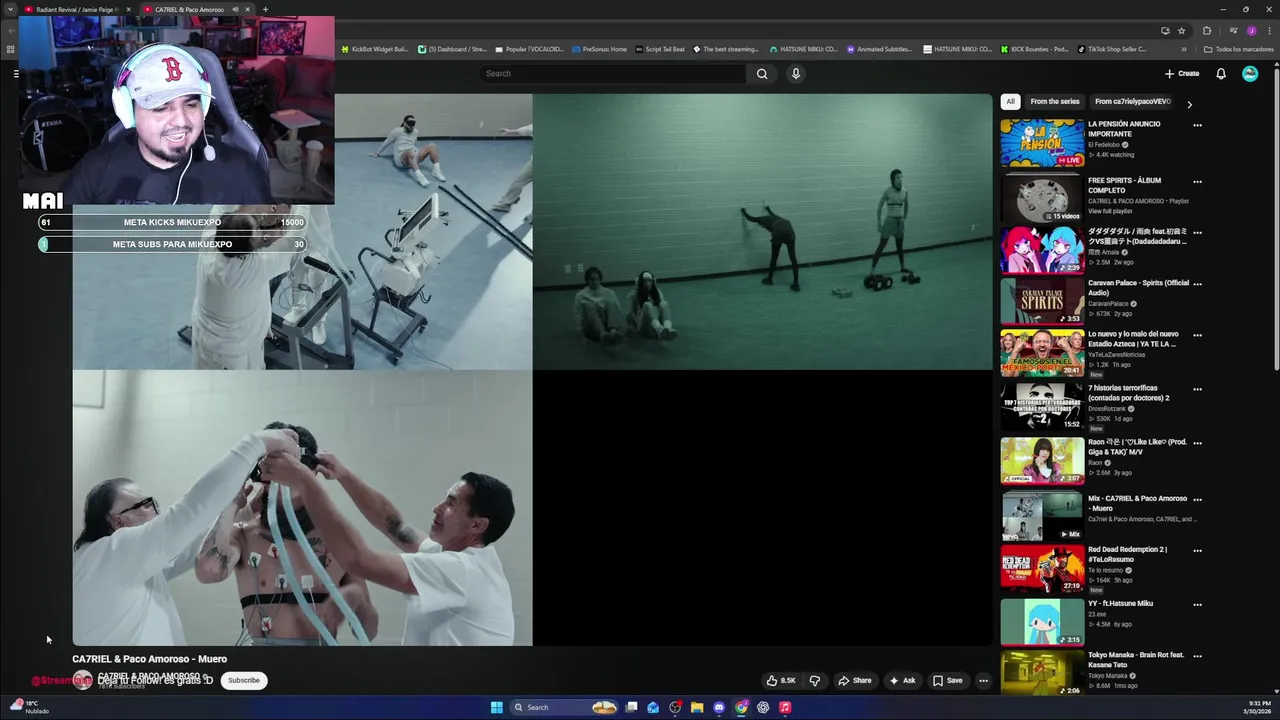Open options for FREE SPIRITS album playlist
Screen dimensions: 1280x720
[1197, 182]
